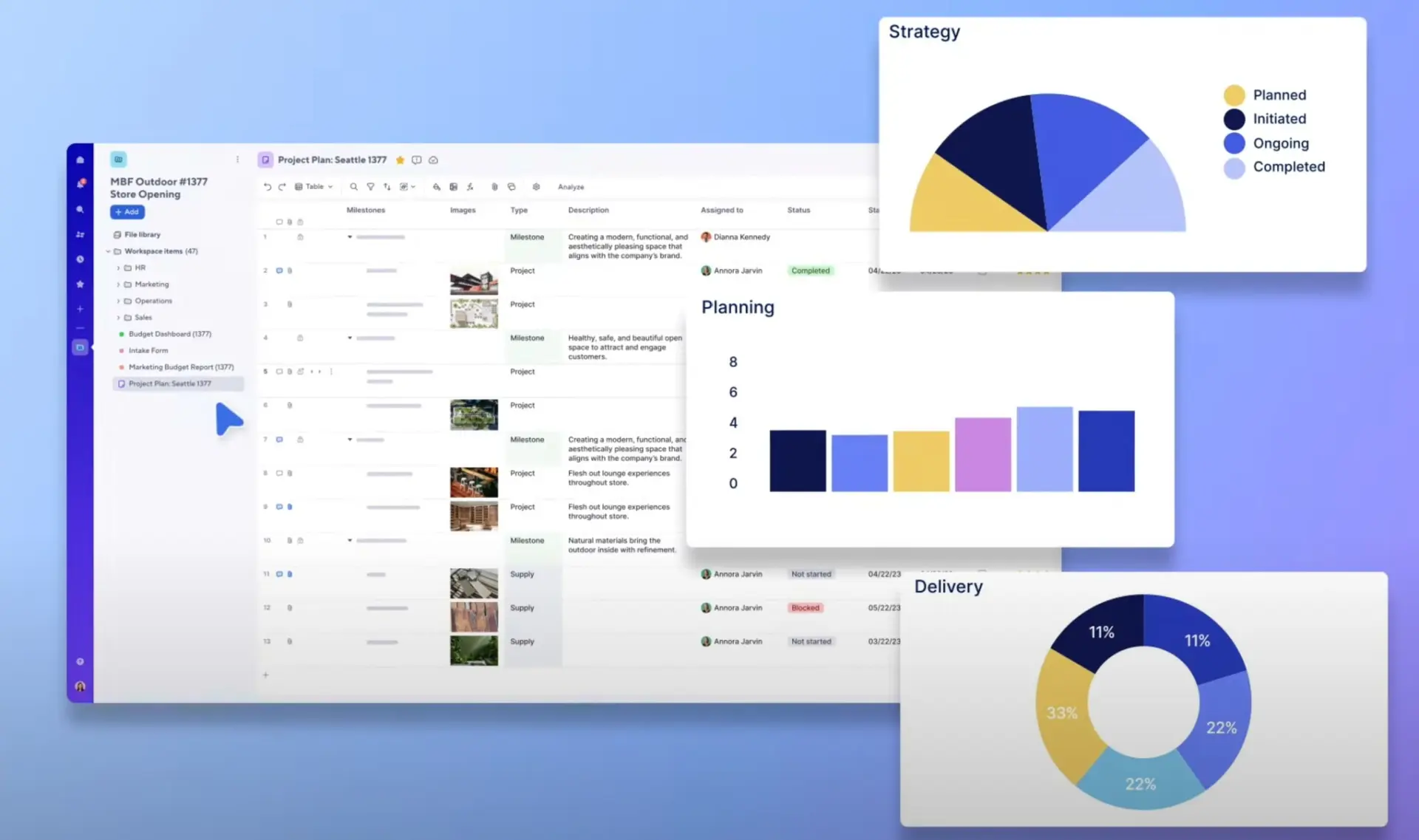The height and width of the screenshot is (840, 1419).
Task: Click the filter funnel icon in toolbar
Action: pyautogui.click(x=370, y=187)
